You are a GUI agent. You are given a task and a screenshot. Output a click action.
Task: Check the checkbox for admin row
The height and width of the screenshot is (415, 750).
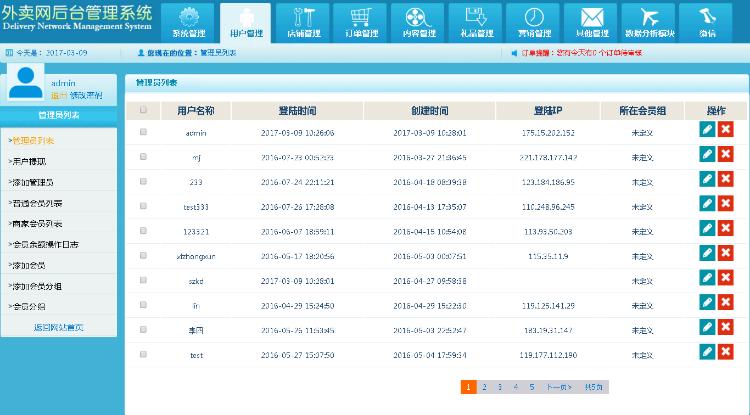(x=143, y=132)
